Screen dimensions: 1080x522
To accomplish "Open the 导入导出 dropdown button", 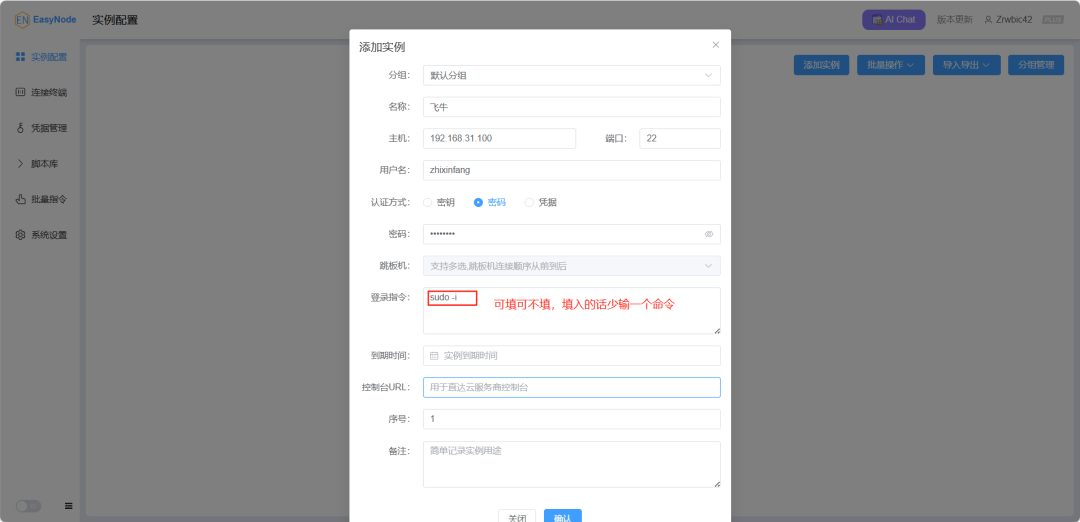I will point(966,65).
